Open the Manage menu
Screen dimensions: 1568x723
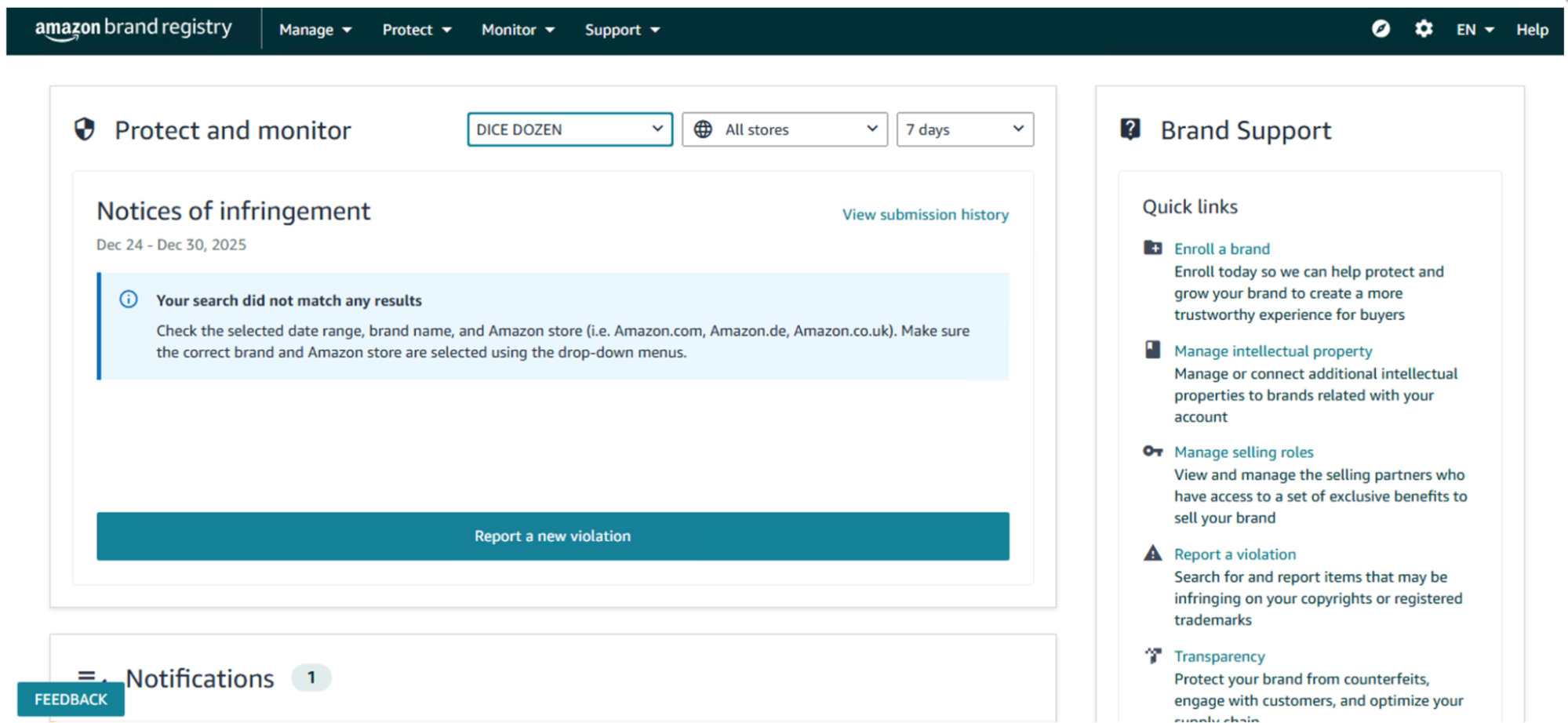pos(315,30)
